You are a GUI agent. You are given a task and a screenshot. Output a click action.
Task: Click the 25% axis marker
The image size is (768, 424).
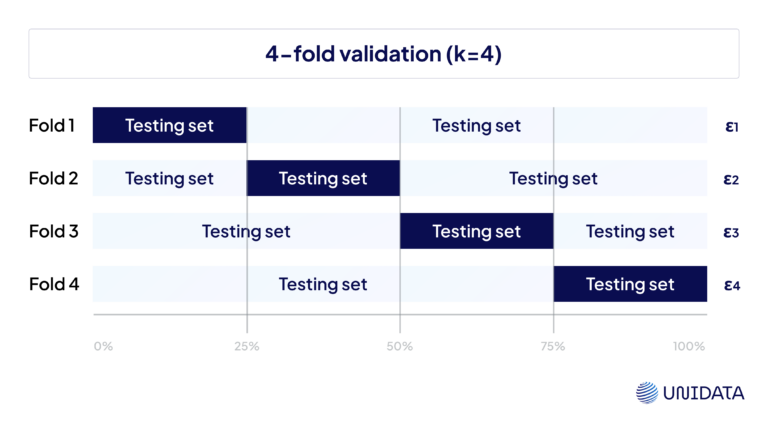pos(246,347)
